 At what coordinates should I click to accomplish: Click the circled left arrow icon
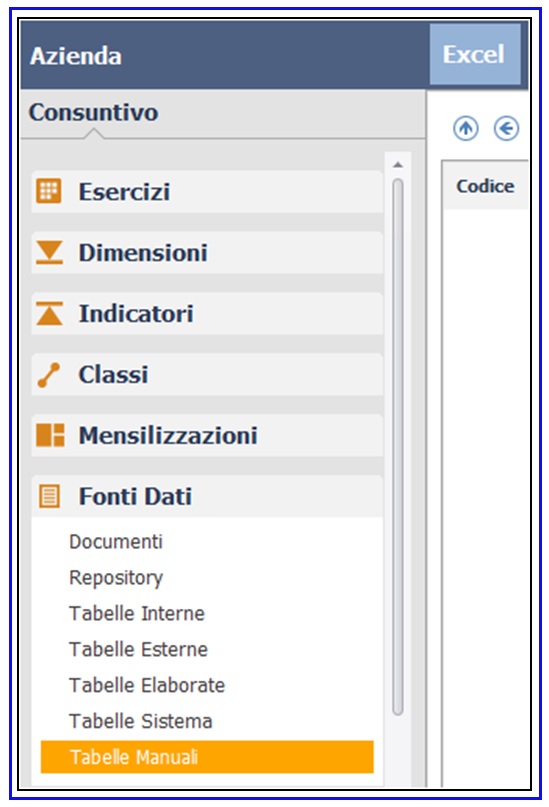pos(506,128)
